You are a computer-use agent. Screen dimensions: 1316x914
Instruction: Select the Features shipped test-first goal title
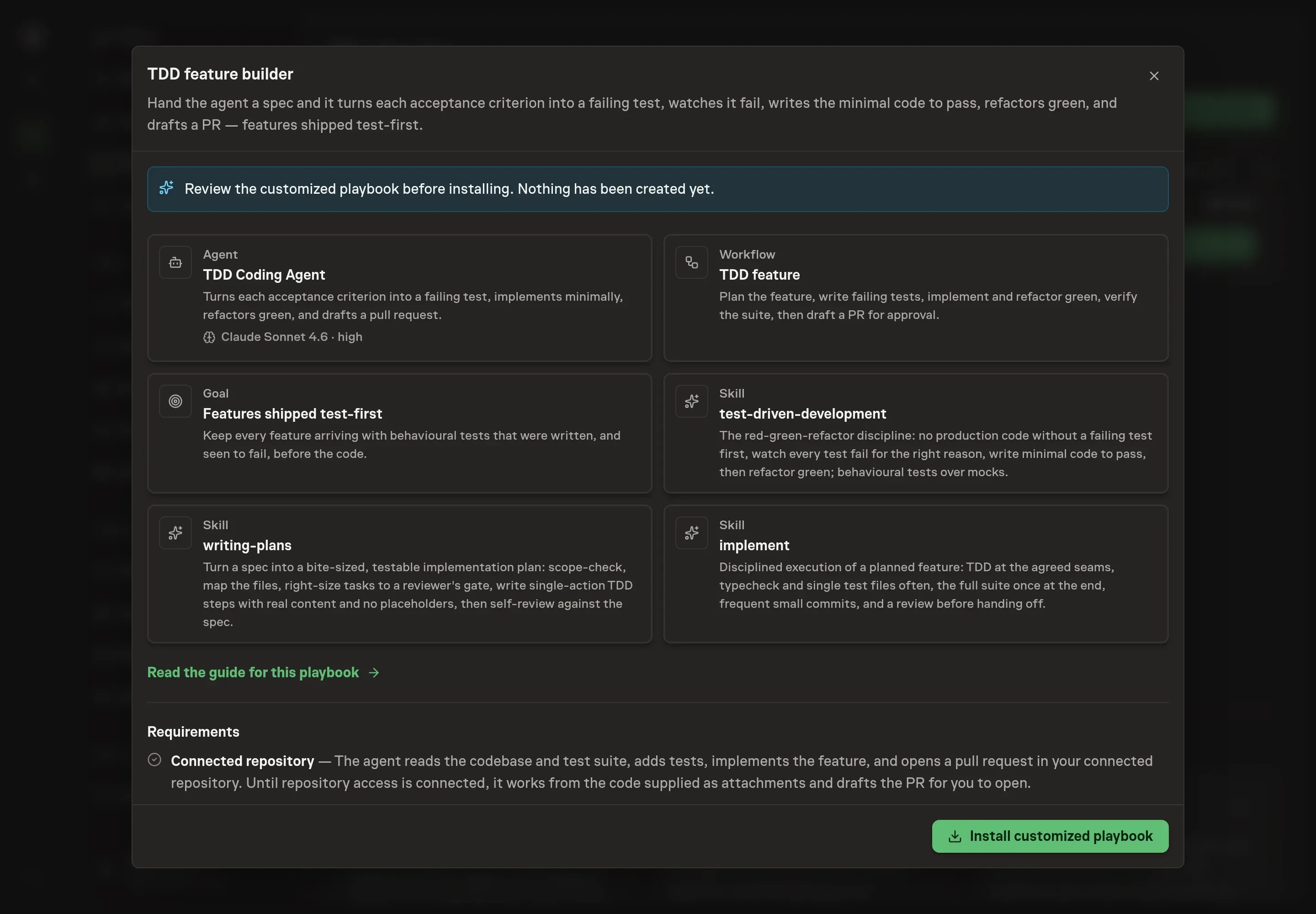(x=292, y=414)
